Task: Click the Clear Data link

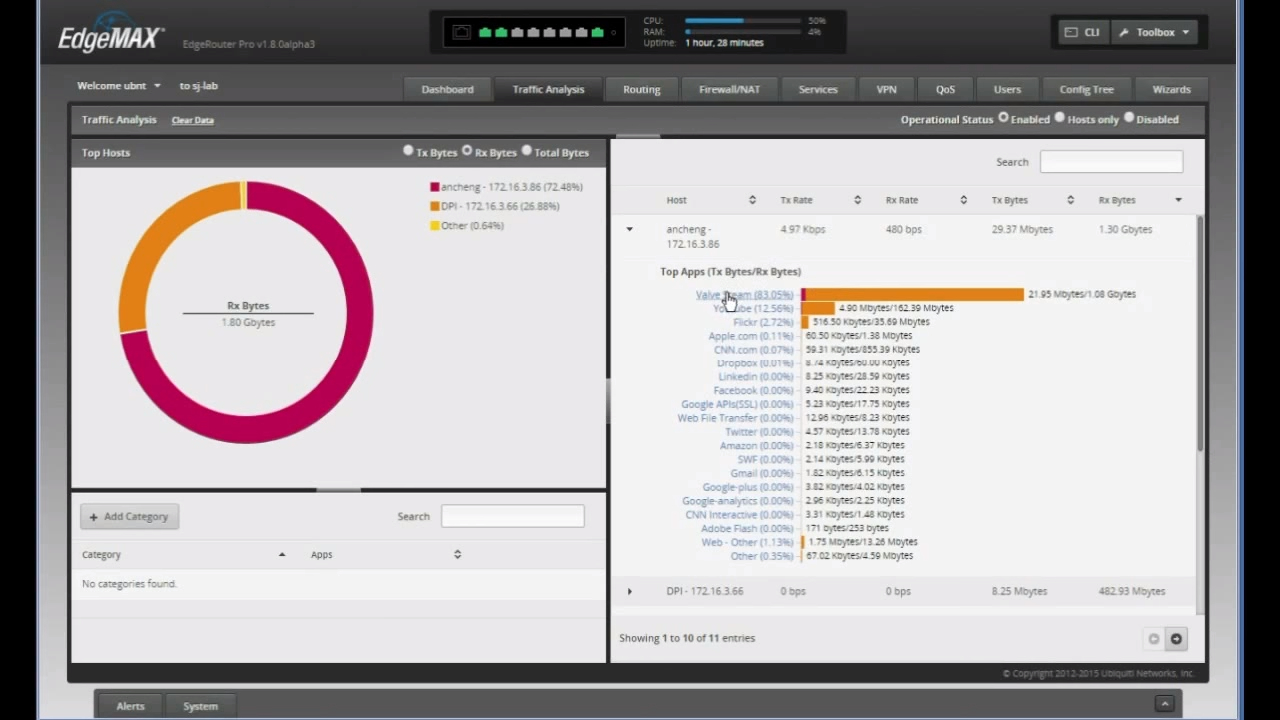Action: click(x=192, y=120)
